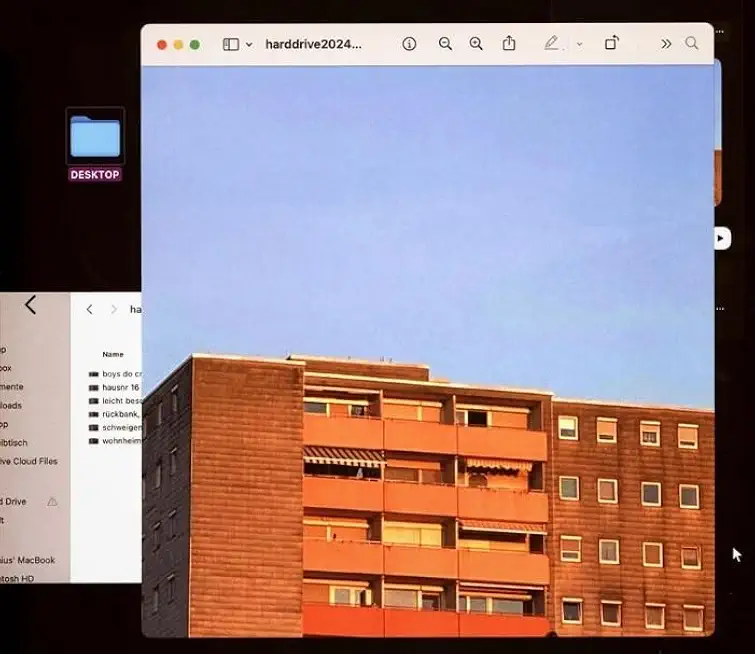
Task: Show more toolbar items via double chevron
Action: (x=666, y=44)
